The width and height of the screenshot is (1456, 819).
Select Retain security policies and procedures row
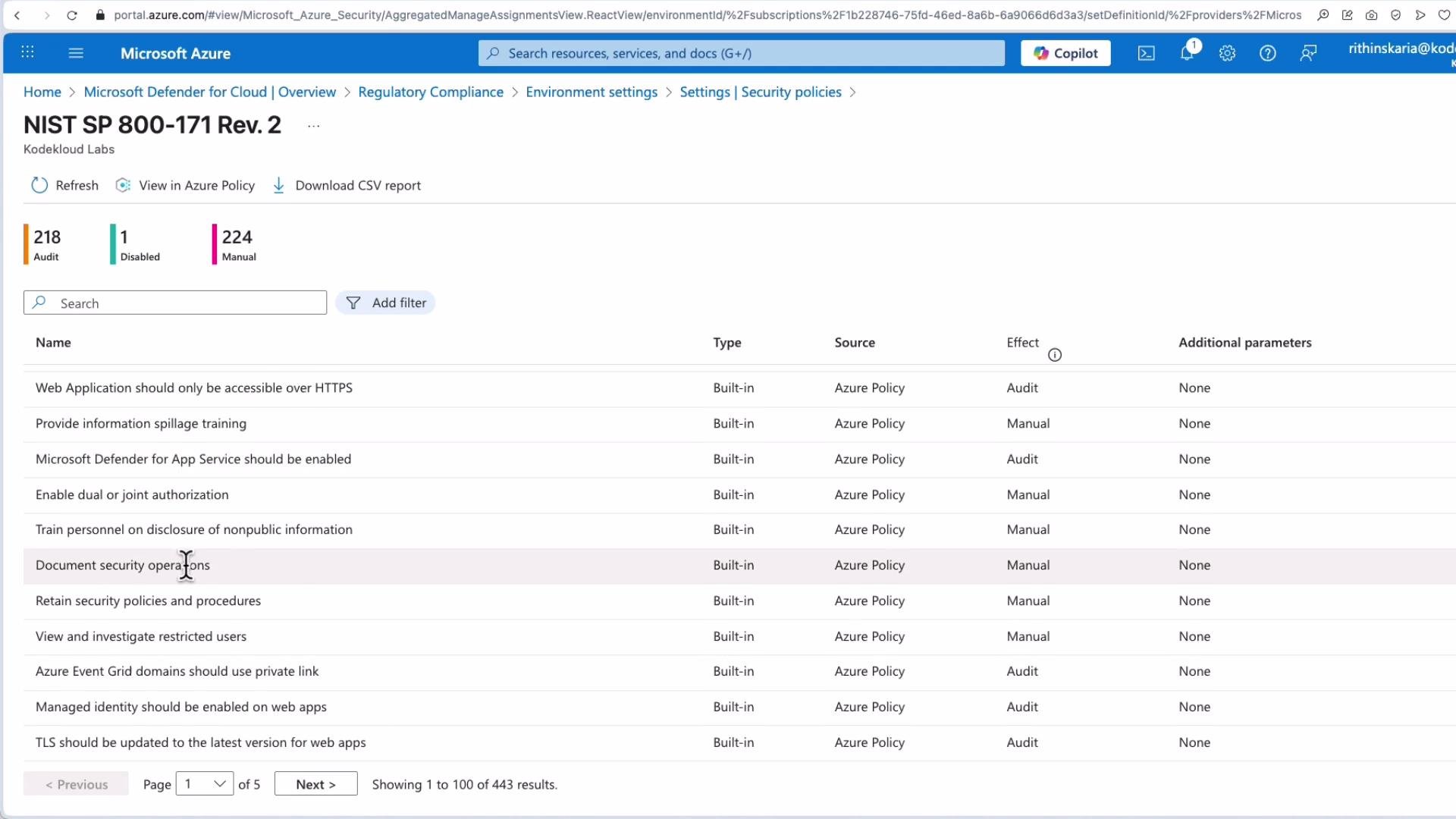coord(739,601)
